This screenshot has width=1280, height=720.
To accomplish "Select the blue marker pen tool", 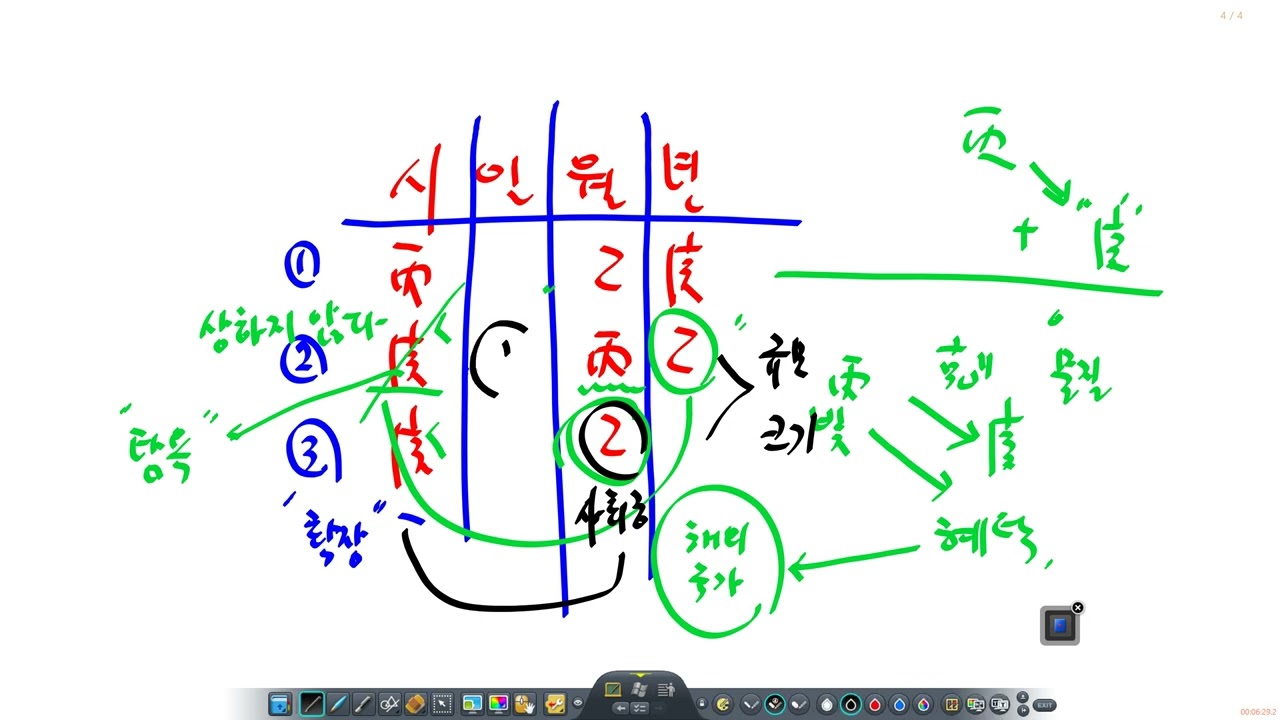I will tap(338, 704).
